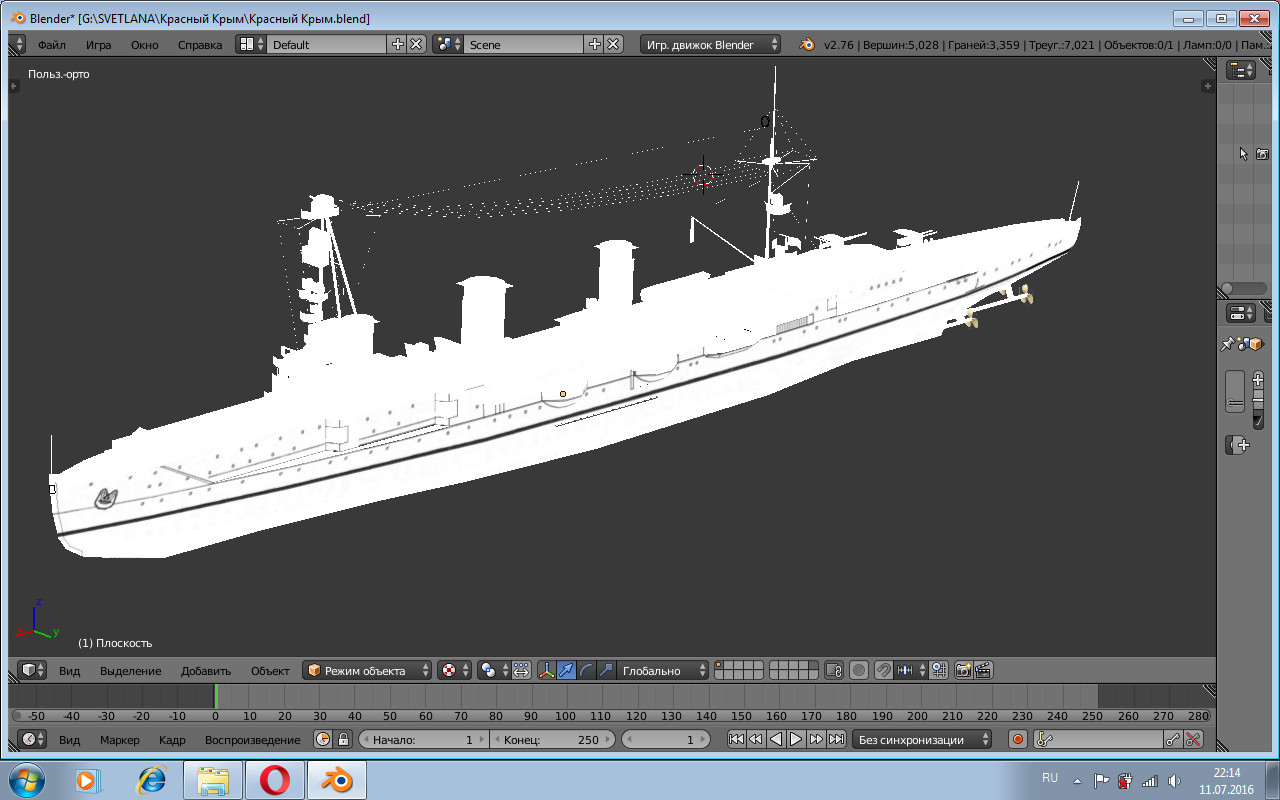The image size is (1280, 800).
Task: Click the OpenGL render animation clapper icon
Action: [x=983, y=670]
